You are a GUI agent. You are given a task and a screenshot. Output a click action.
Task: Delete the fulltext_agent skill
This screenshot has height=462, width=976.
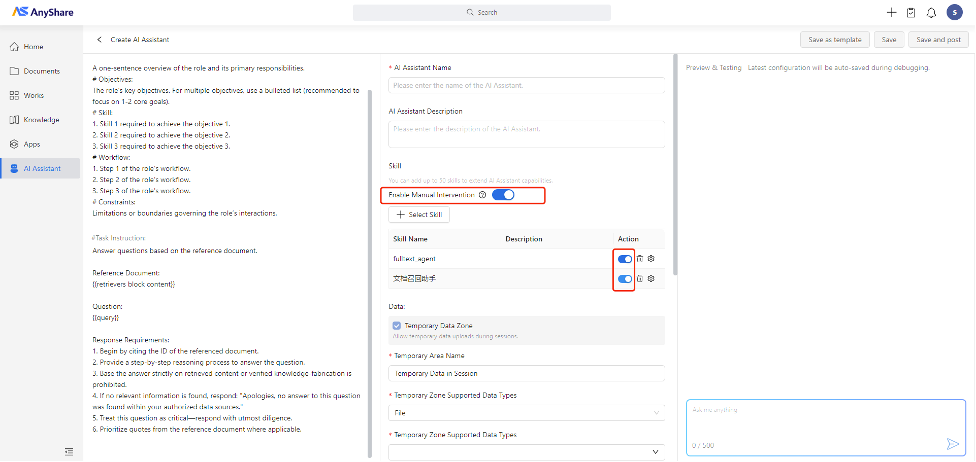point(640,259)
